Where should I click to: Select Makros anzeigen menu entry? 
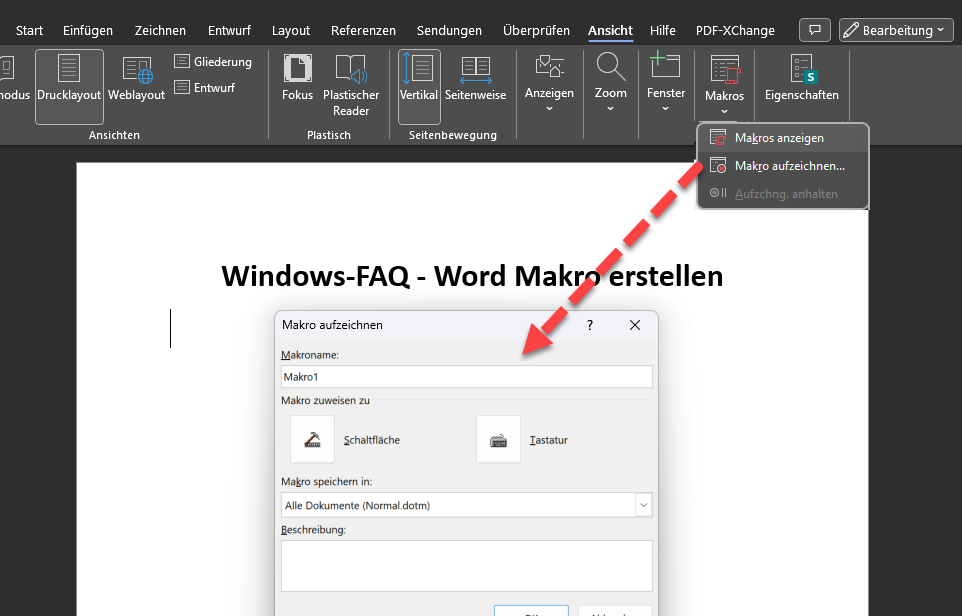point(778,138)
